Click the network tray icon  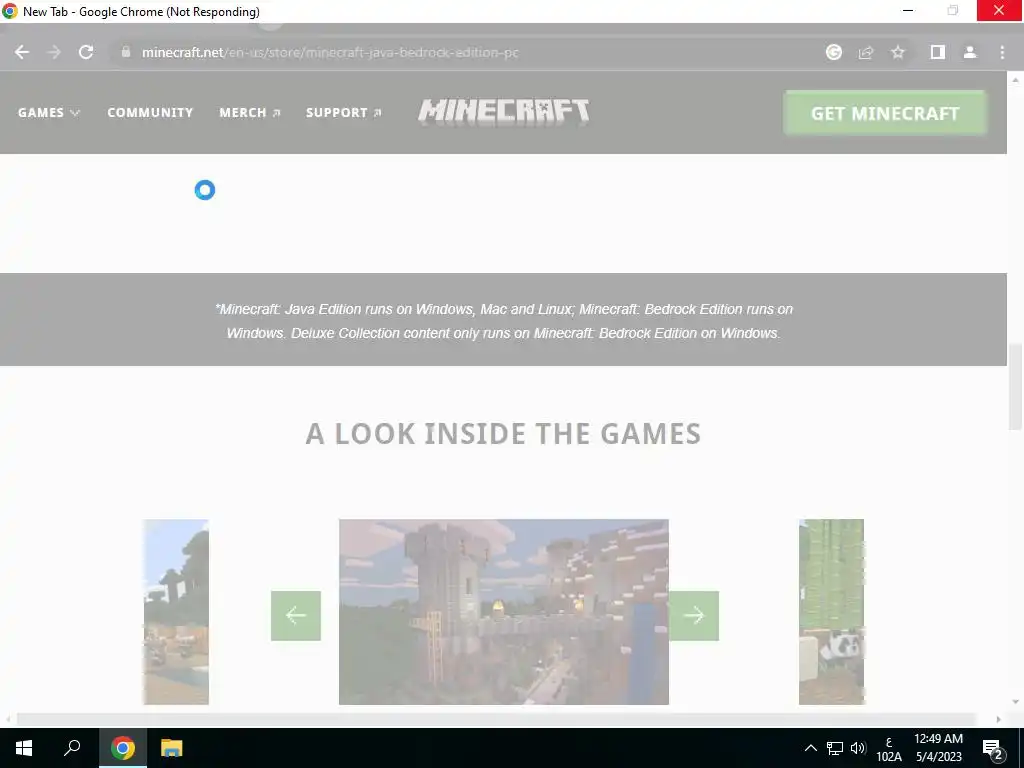point(835,748)
